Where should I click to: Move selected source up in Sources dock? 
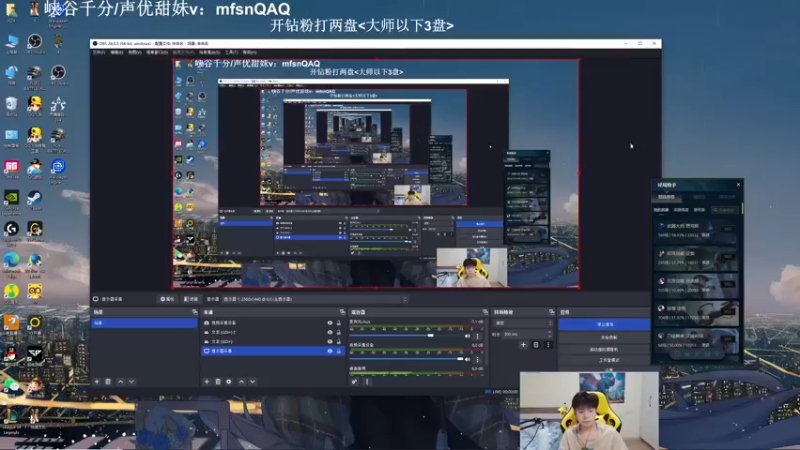click(x=241, y=382)
